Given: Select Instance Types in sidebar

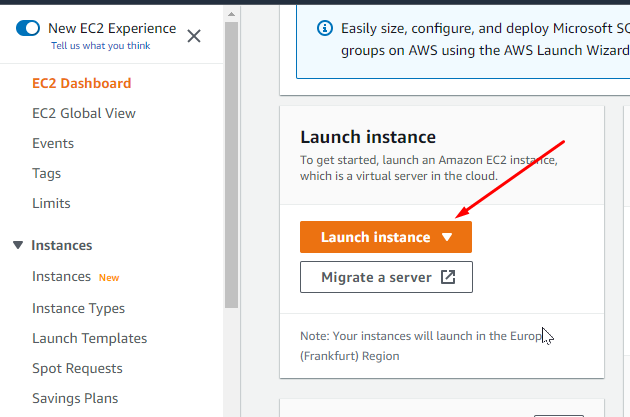Looking at the screenshot, I should (x=78, y=308).
